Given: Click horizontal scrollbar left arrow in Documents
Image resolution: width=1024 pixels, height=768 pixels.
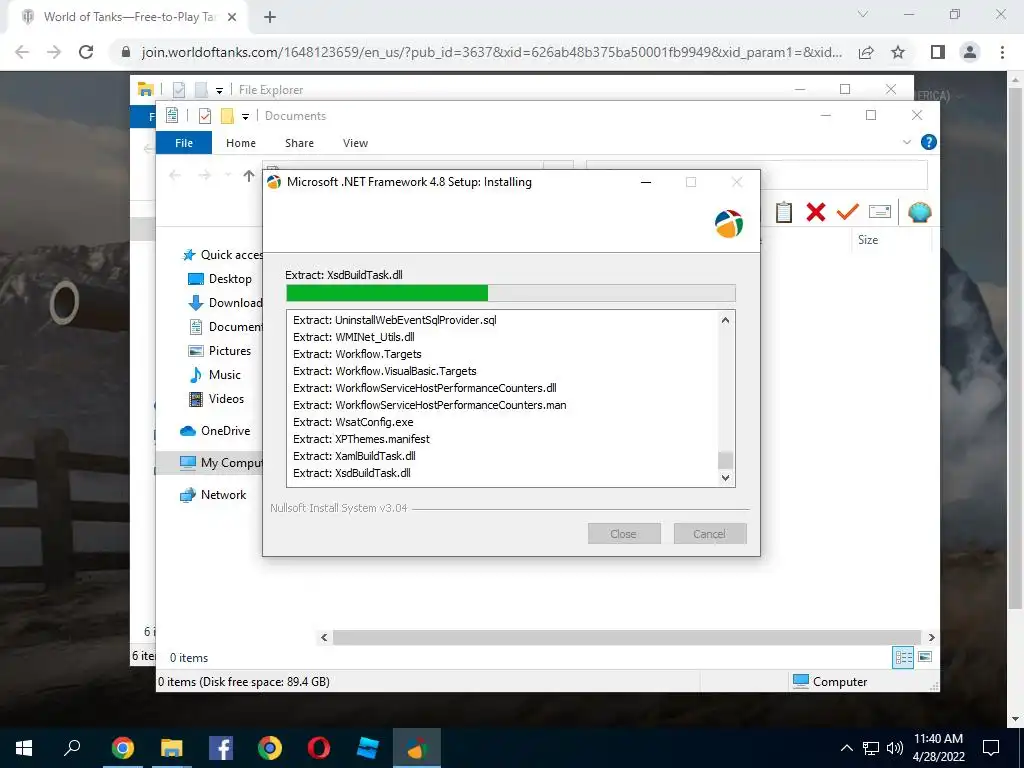Looking at the screenshot, I should point(324,637).
